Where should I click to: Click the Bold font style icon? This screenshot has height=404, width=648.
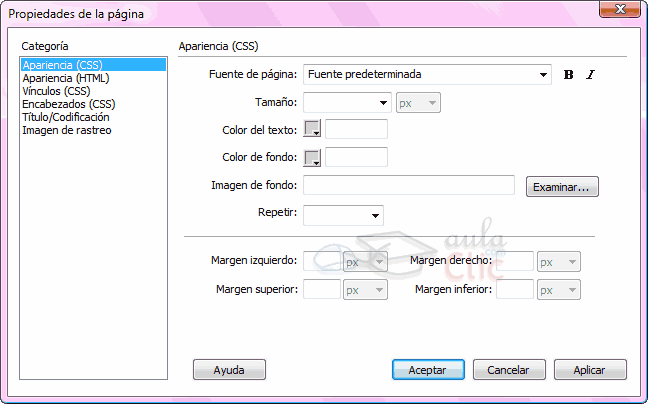tap(569, 75)
